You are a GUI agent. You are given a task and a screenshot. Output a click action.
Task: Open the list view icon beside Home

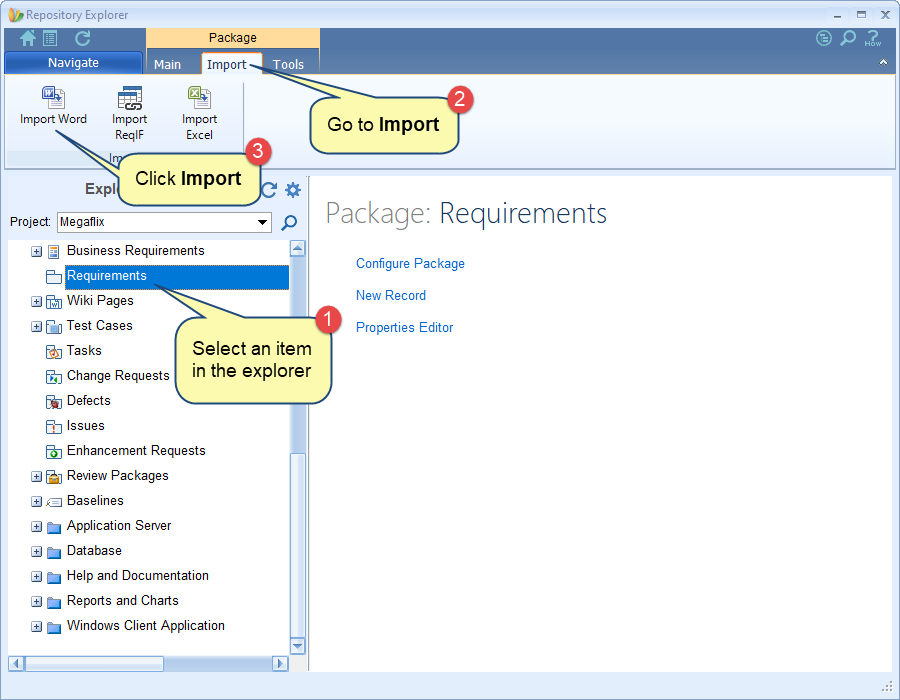[x=51, y=38]
